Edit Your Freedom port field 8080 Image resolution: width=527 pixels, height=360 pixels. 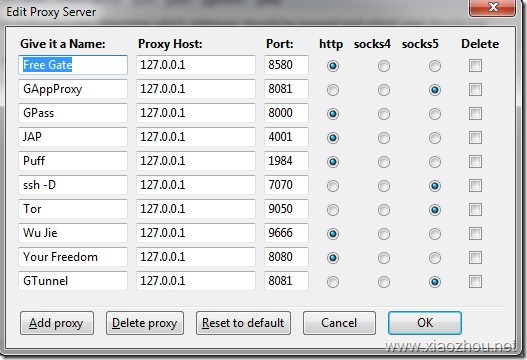(x=286, y=257)
